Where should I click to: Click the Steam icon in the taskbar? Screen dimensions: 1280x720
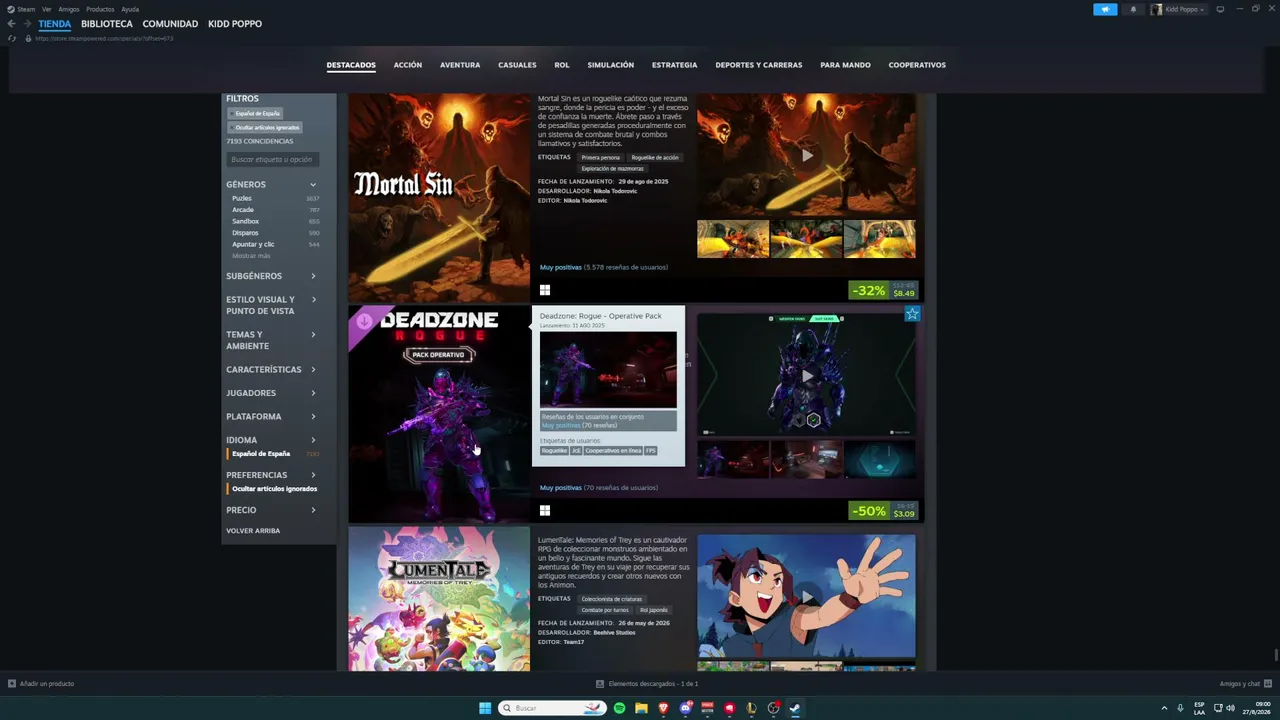coord(795,708)
